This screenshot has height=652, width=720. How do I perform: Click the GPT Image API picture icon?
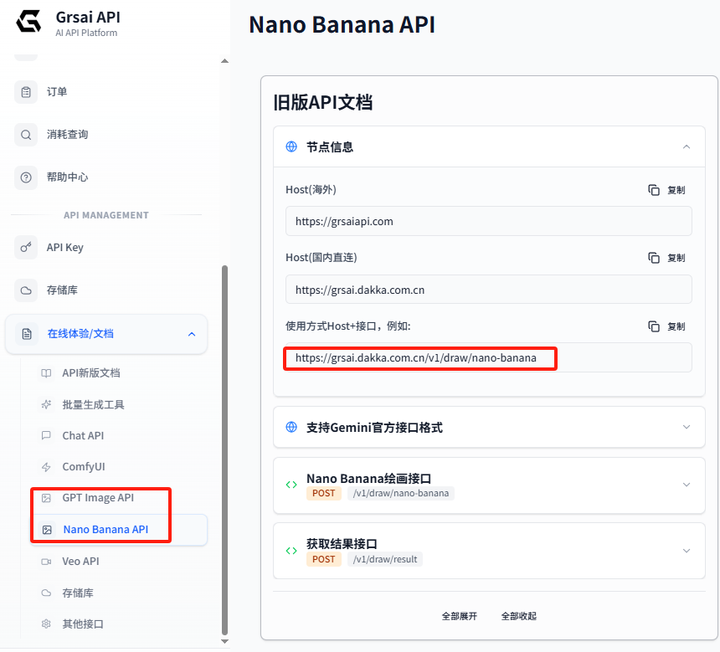click(x=46, y=498)
